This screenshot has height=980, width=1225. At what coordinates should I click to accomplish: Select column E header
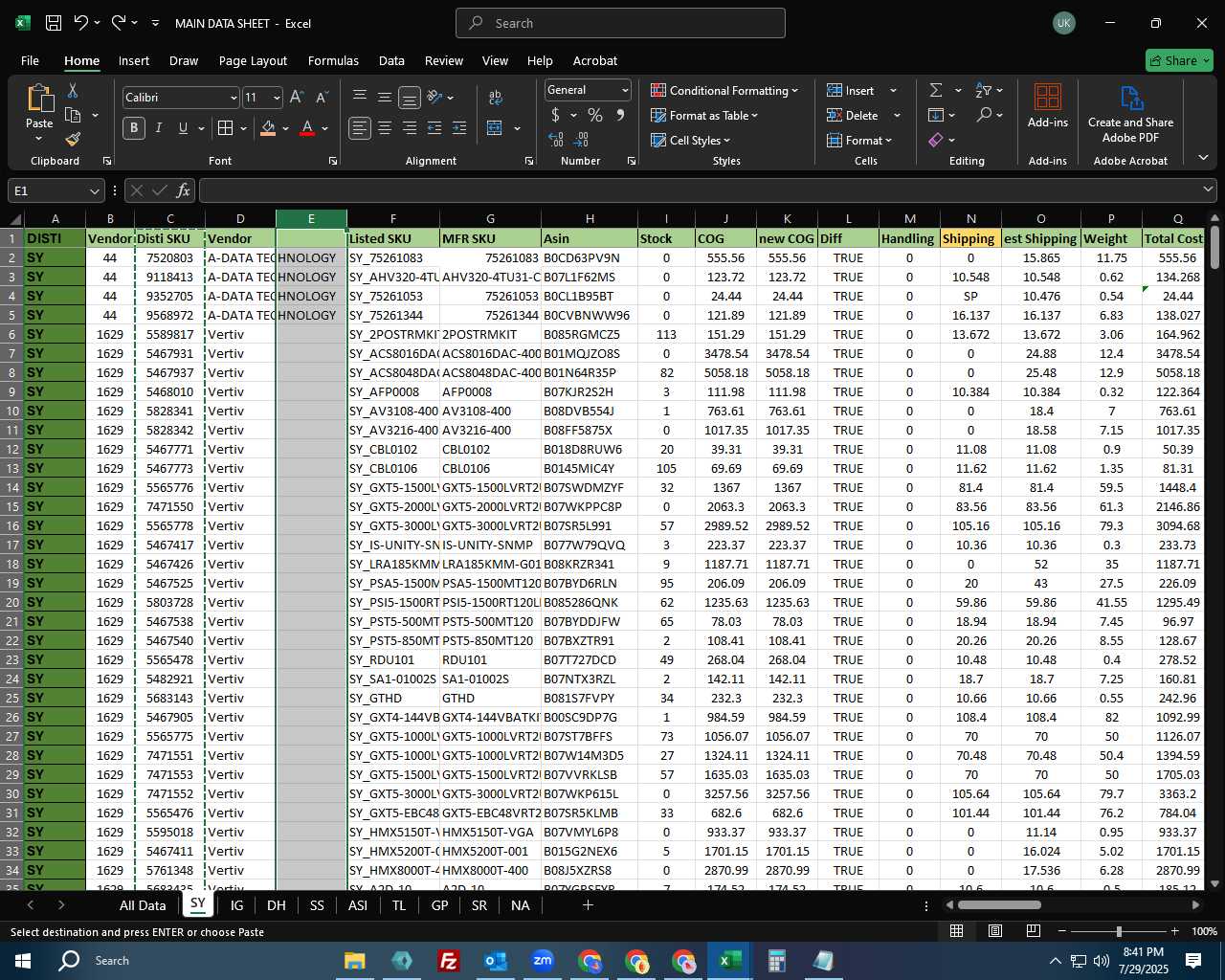pyautogui.click(x=311, y=219)
